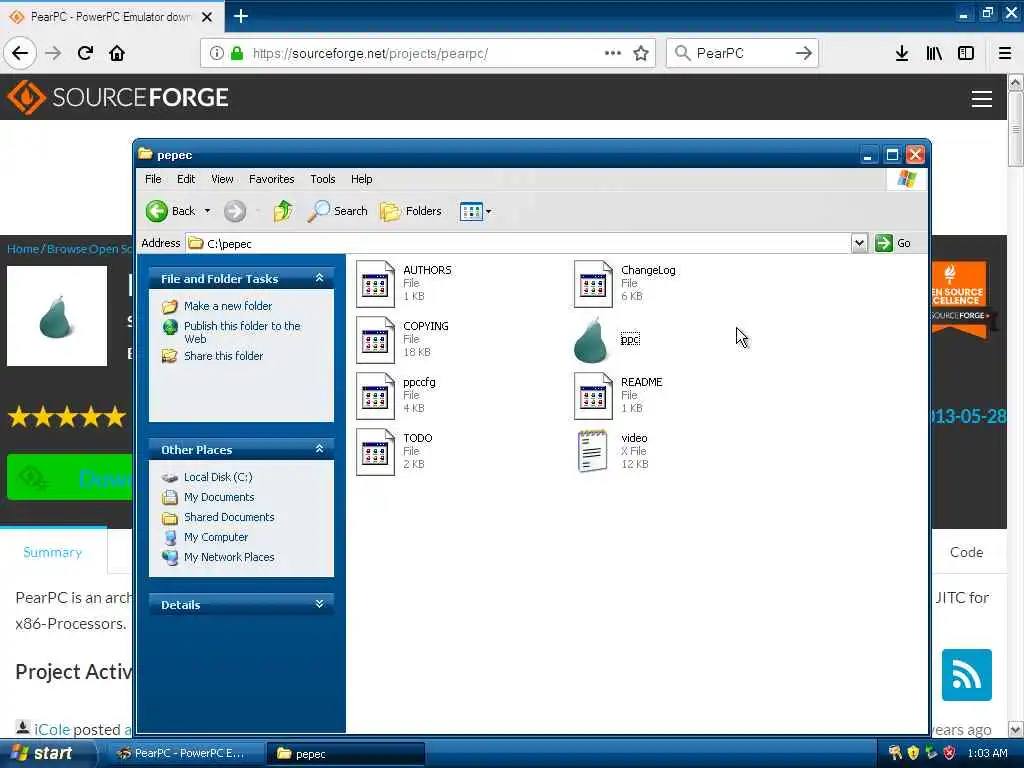Select the AUTHORS file icon
Image resolution: width=1024 pixels, height=768 pixels.
pyautogui.click(x=376, y=283)
